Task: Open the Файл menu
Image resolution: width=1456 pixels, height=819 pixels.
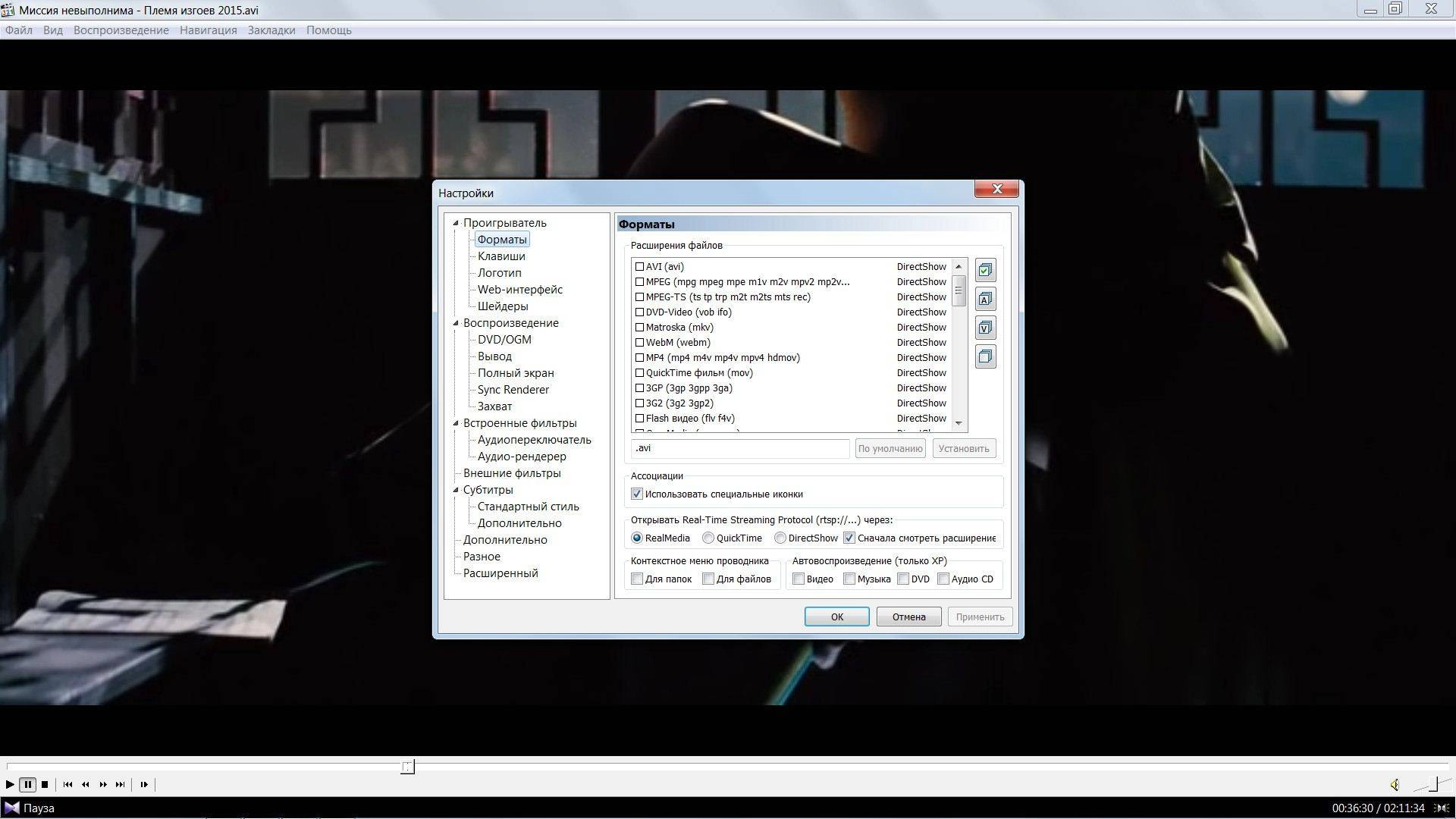Action: point(19,30)
